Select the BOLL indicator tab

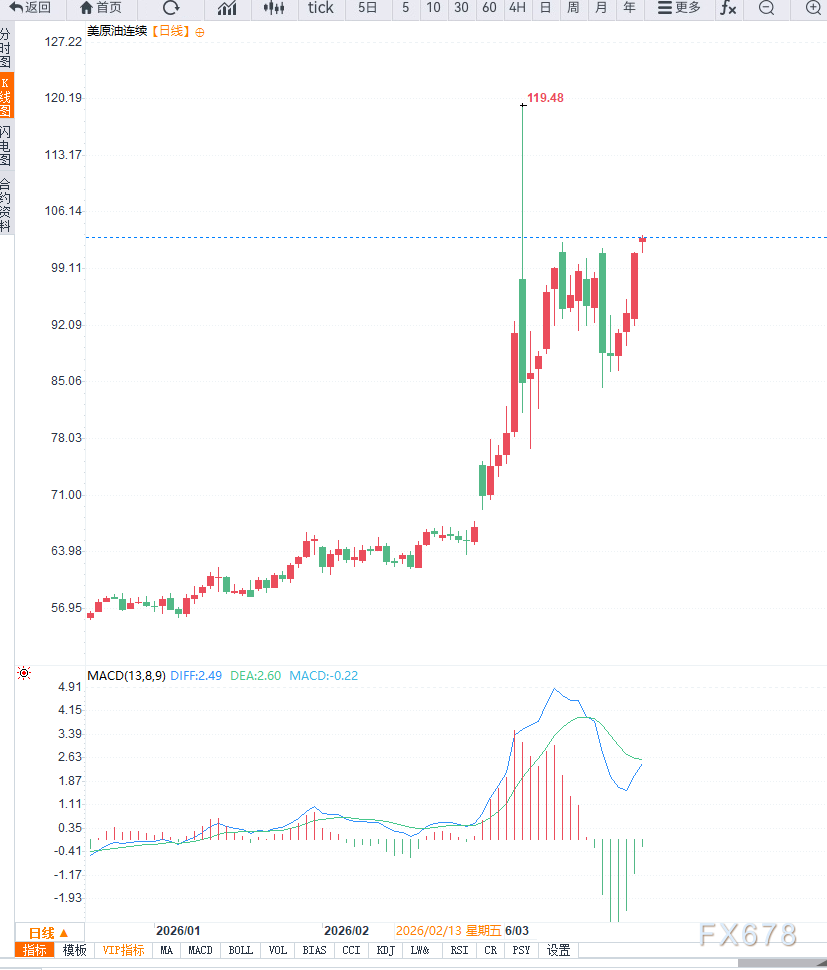(x=241, y=950)
